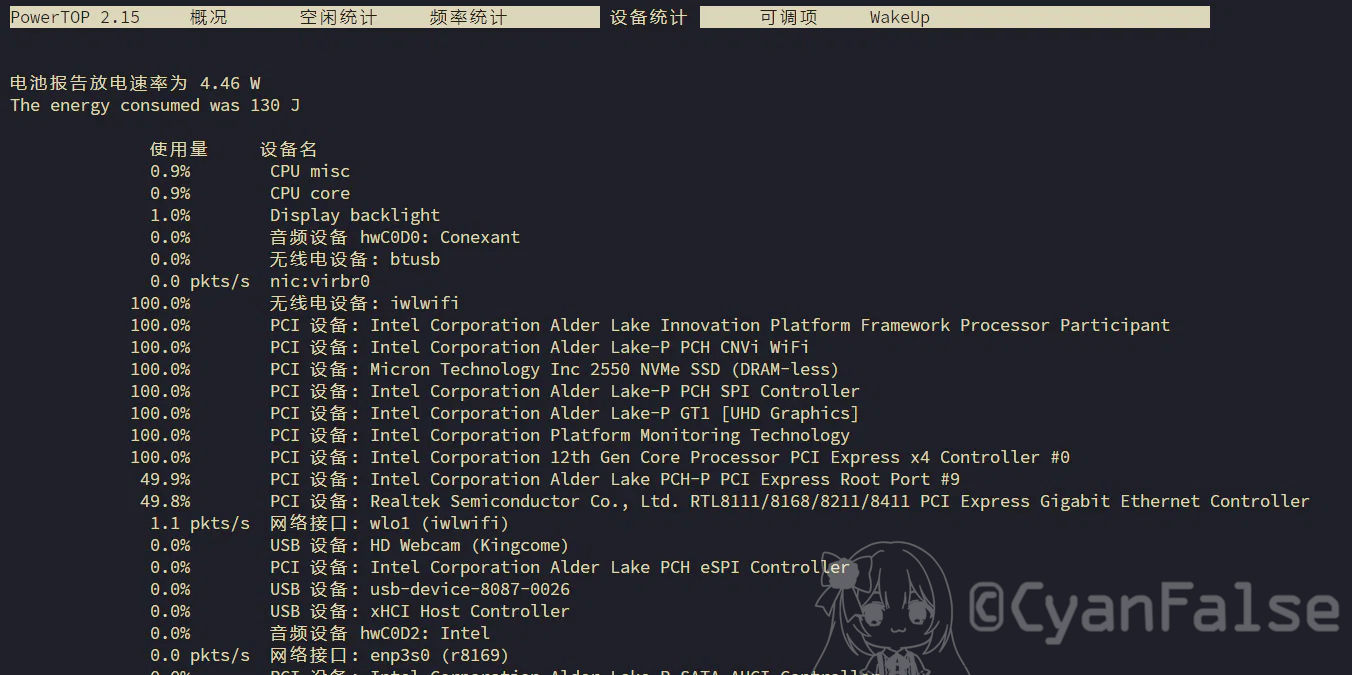Viewport: 1352px width, 675px height.
Task: Select the CPU misc row
Action: pyautogui.click(x=310, y=171)
